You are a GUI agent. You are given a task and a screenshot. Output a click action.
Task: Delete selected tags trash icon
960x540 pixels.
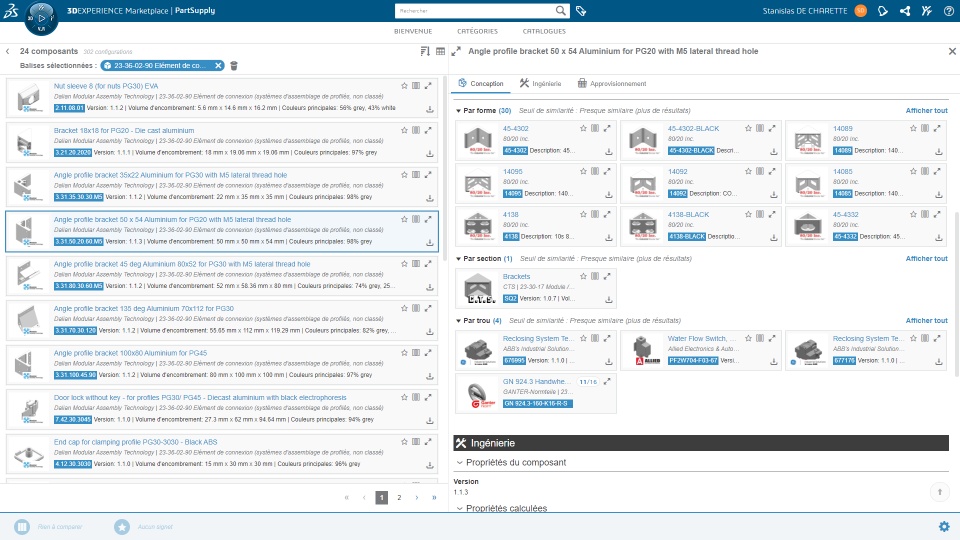[x=234, y=66]
